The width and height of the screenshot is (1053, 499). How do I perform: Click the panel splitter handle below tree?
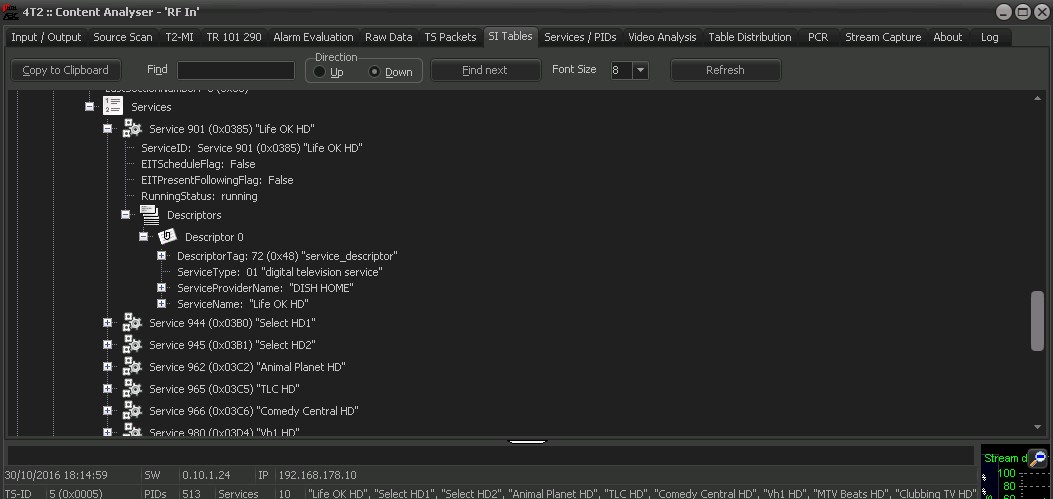click(527, 442)
